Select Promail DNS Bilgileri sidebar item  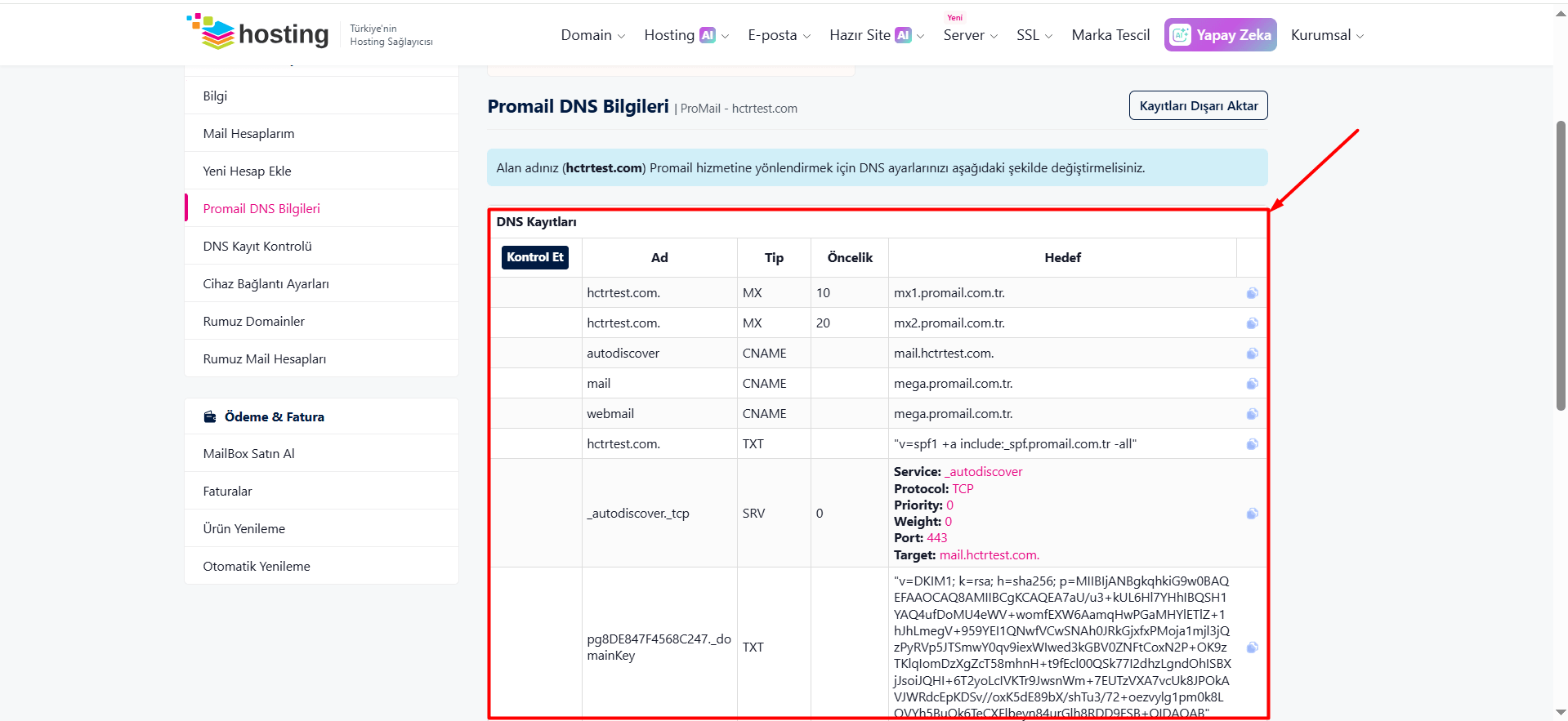pos(321,208)
